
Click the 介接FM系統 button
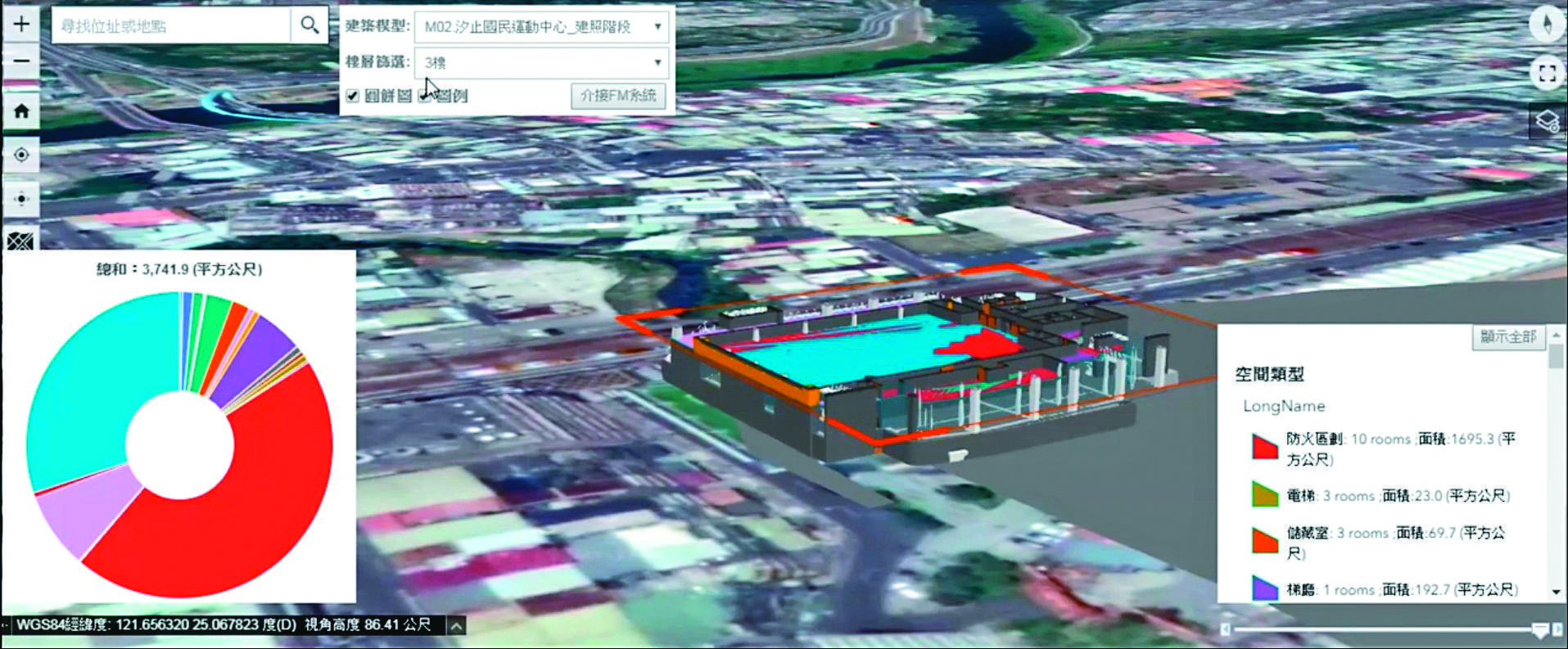(618, 96)
